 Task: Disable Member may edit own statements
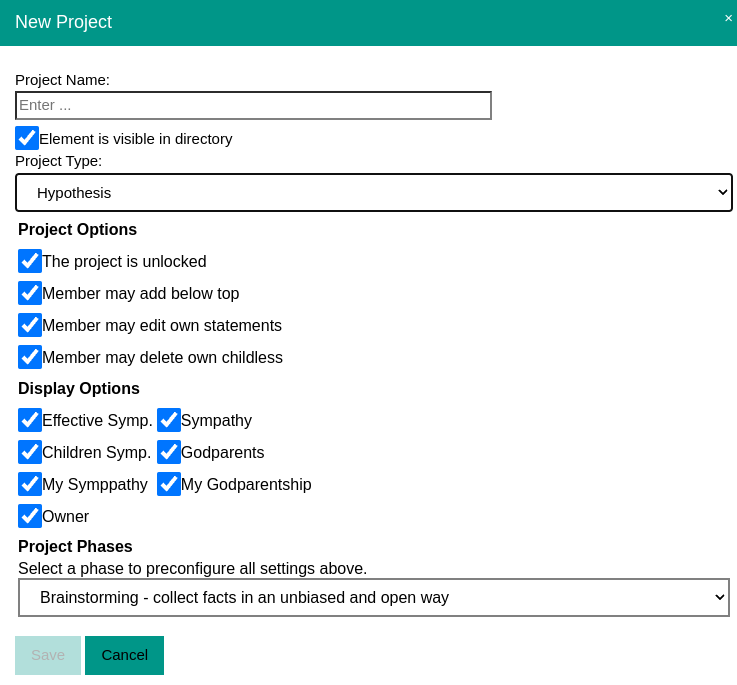point(30,325)
